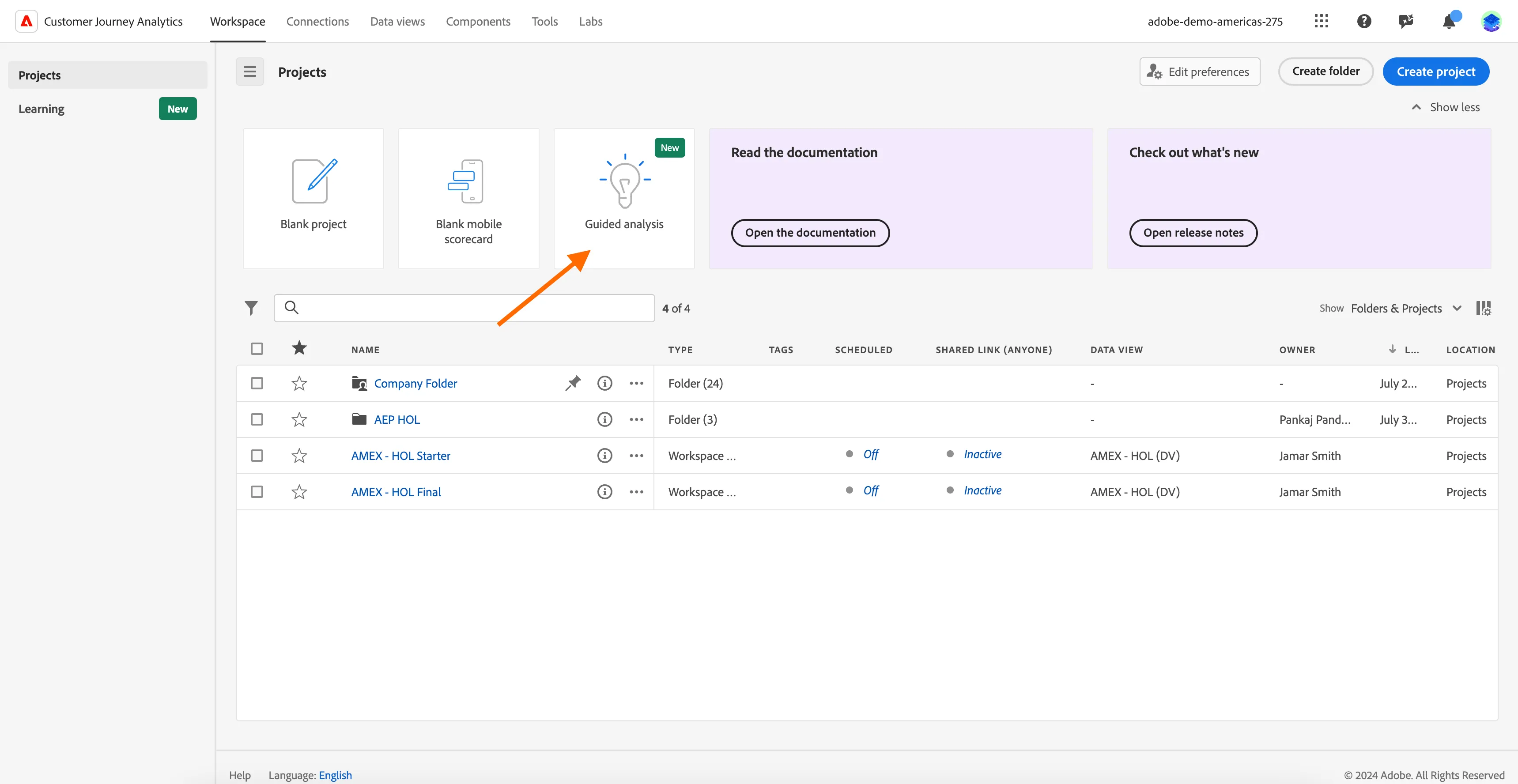Switch to the Data views tab
This screenshot has height=784, width=1518.
click(x=397, y=21)
